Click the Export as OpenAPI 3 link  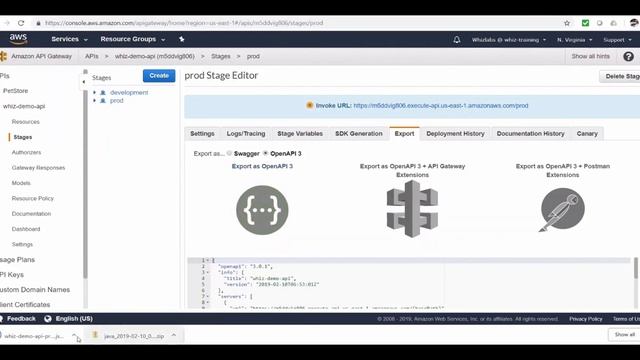(x=262, y=166)
